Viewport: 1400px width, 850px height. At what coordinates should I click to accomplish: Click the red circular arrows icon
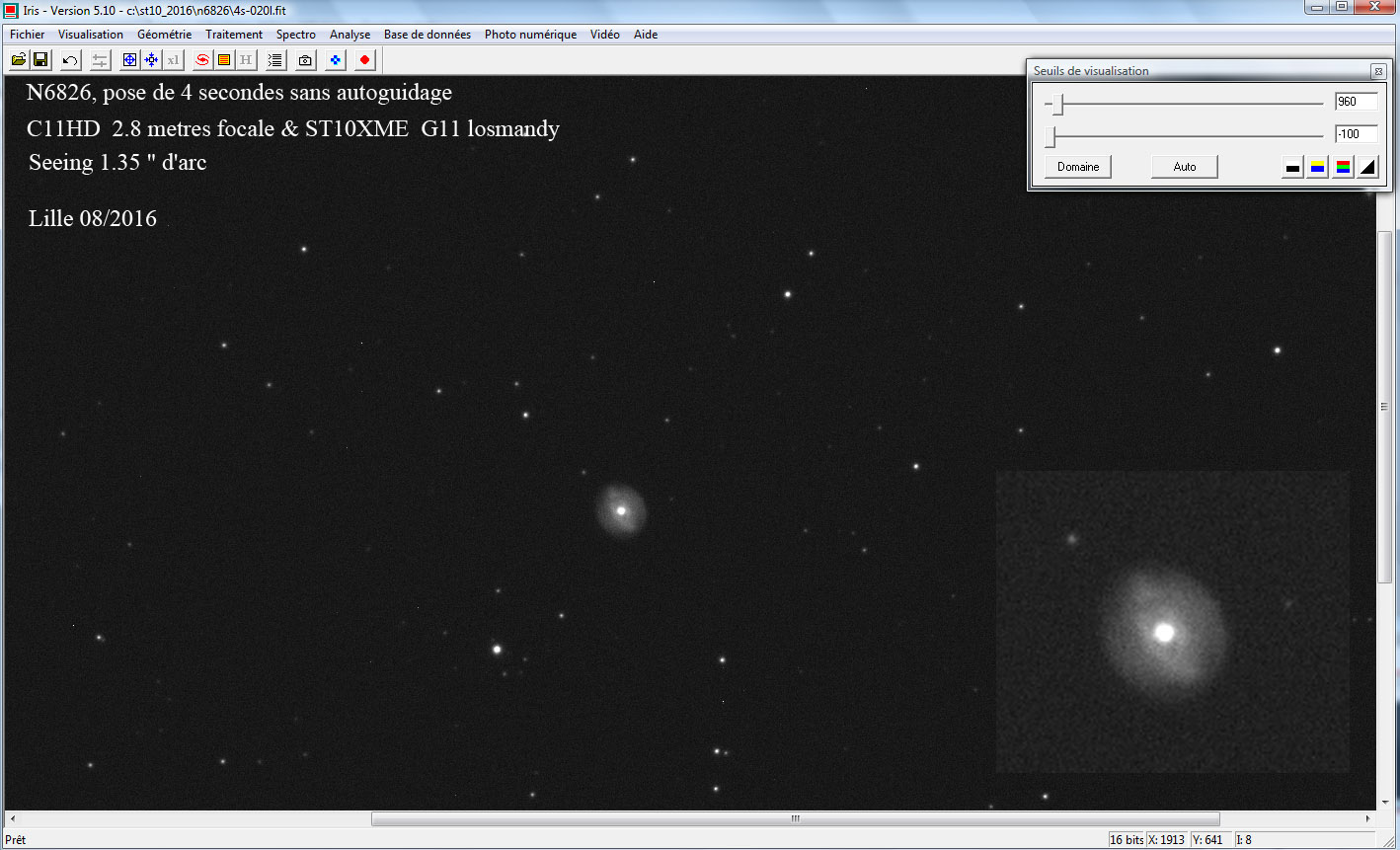202,60
